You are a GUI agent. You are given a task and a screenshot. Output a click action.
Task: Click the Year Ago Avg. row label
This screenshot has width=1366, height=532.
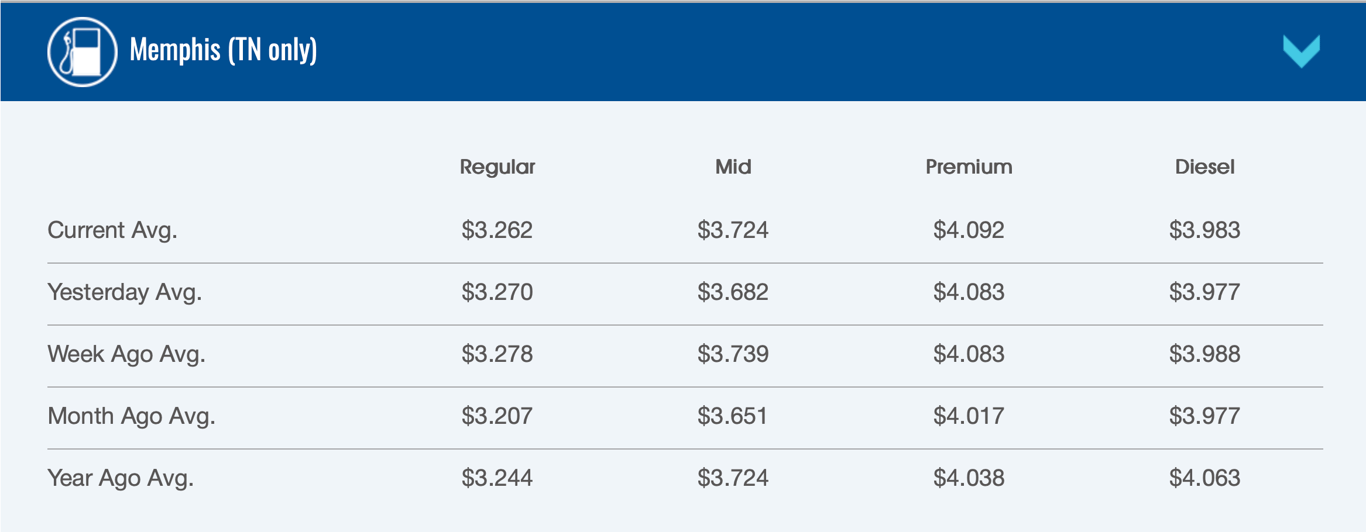click(120, 478)
